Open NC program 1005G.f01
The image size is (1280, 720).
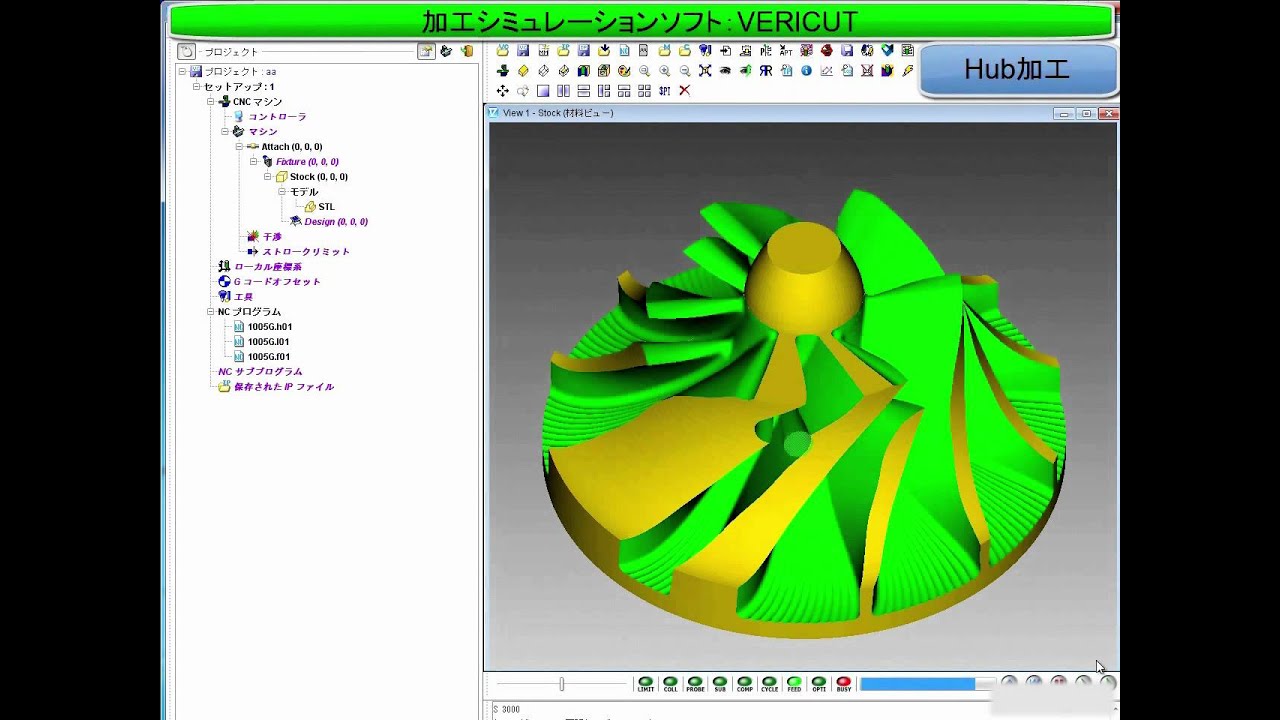pyautogui.click(x=269, y=357)
